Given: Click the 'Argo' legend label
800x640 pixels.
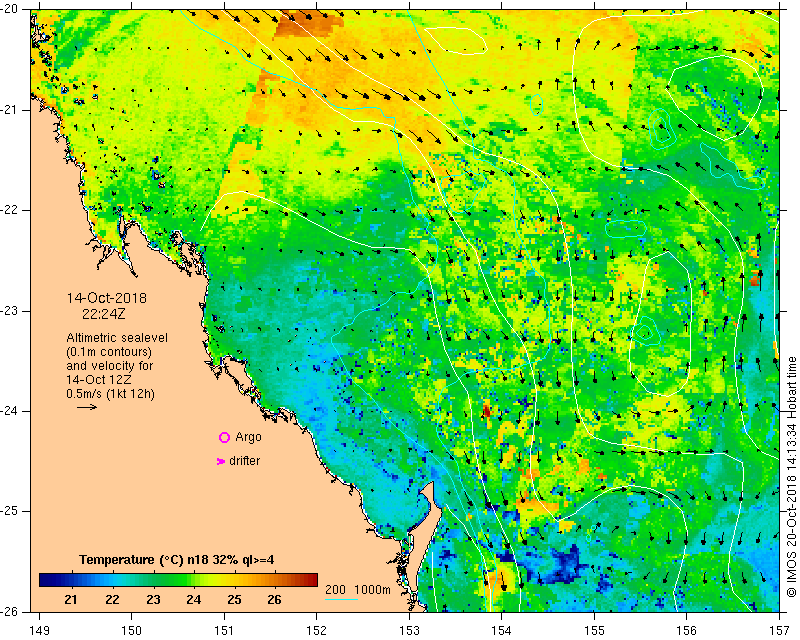Looking at the screenshot, I should pos(248,437).
